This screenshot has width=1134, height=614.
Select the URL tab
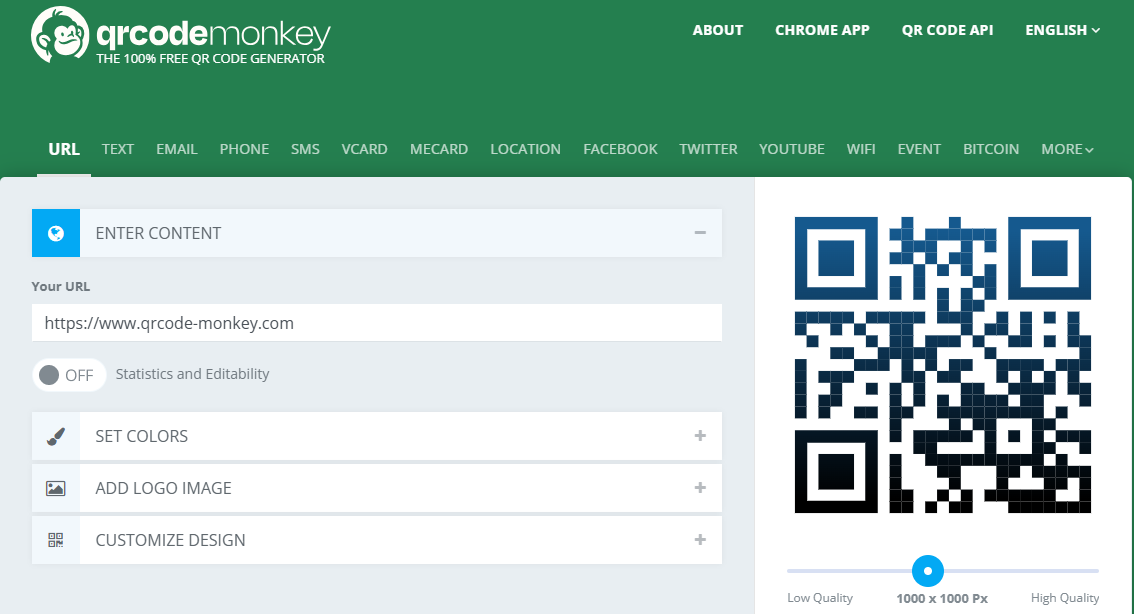click(x=64, y=149)
